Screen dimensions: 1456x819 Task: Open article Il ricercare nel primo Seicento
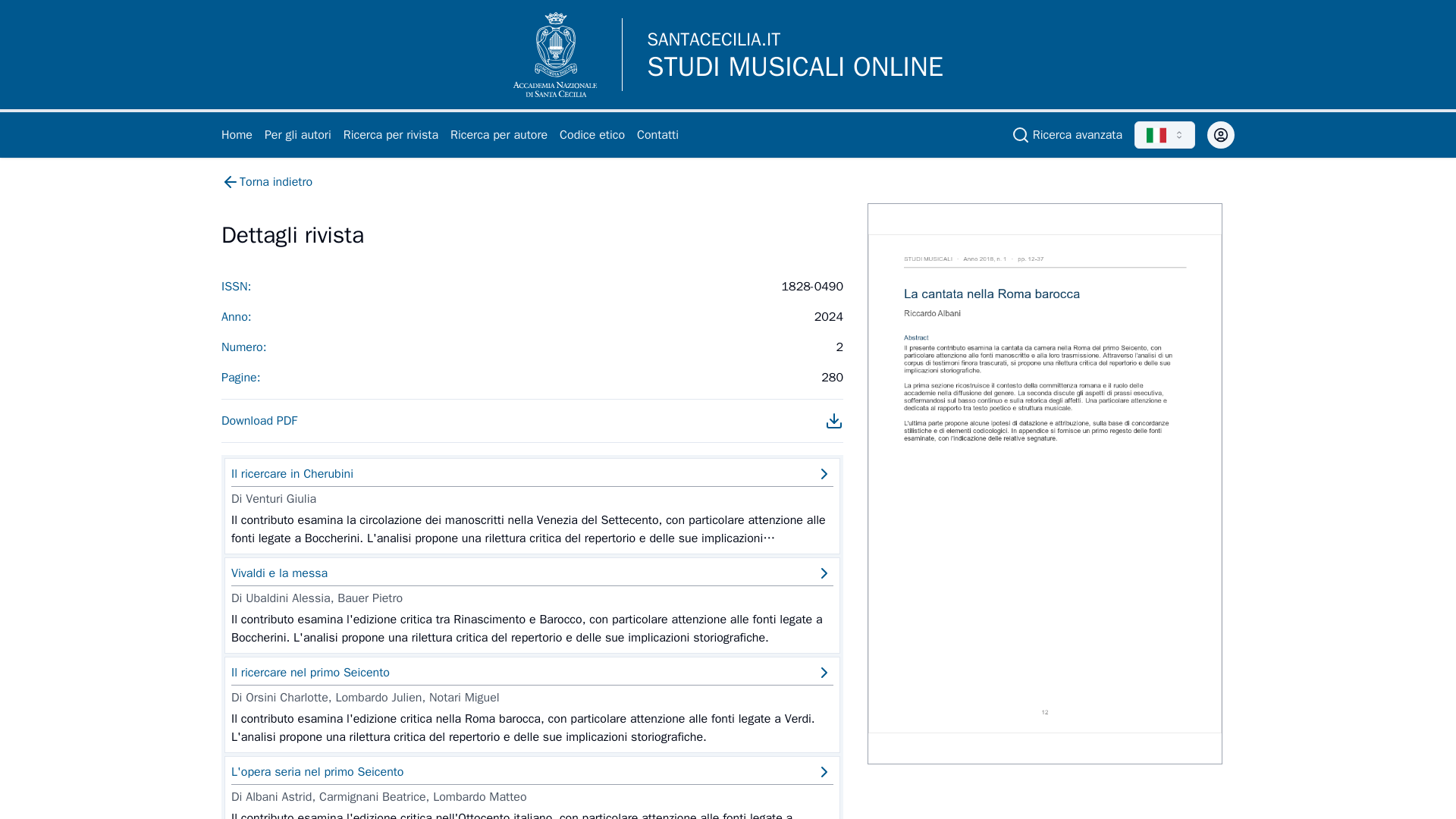310,673
